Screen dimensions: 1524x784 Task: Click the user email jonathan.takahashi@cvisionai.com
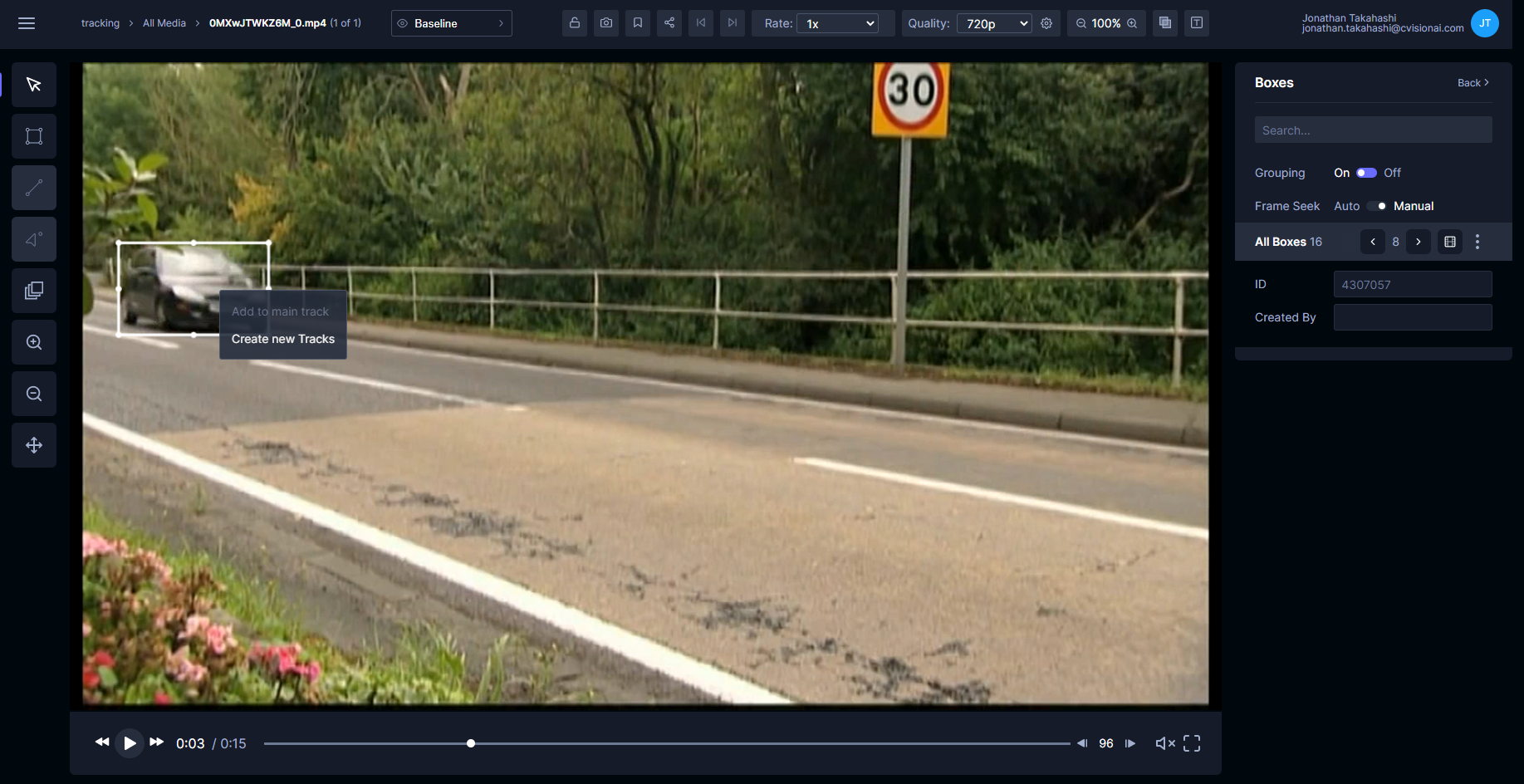pos(1383,28)
